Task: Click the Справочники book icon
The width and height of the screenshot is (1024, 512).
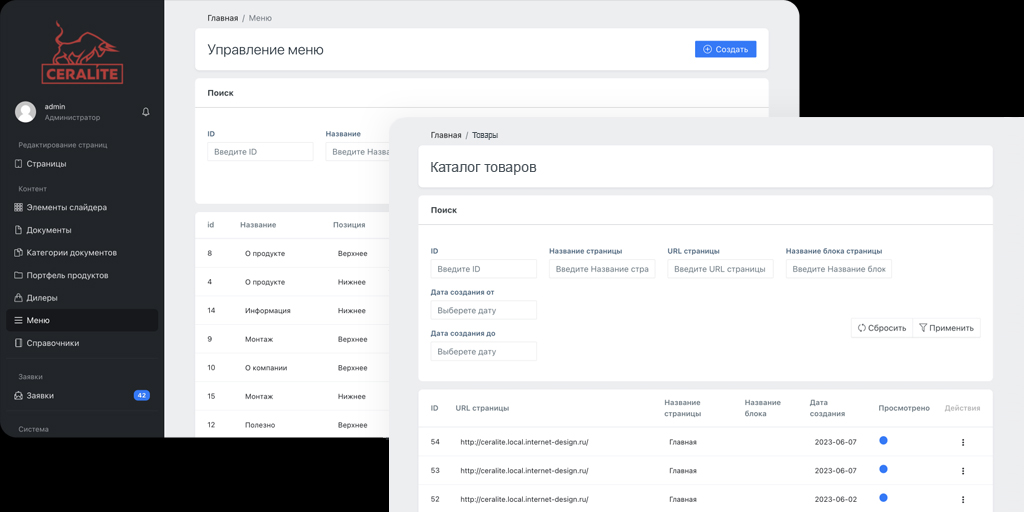Action: pyautogui.click(x=18, y=343)
